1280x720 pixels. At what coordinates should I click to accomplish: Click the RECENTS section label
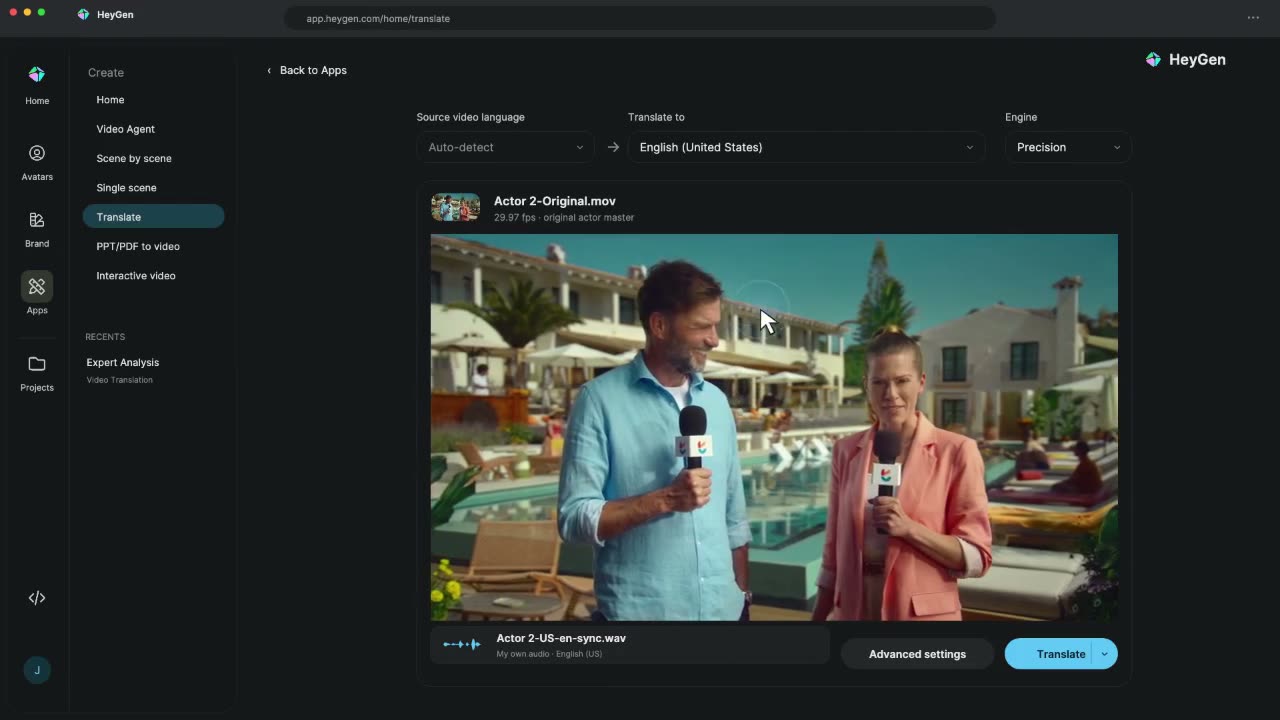click(x=105, y=337)
